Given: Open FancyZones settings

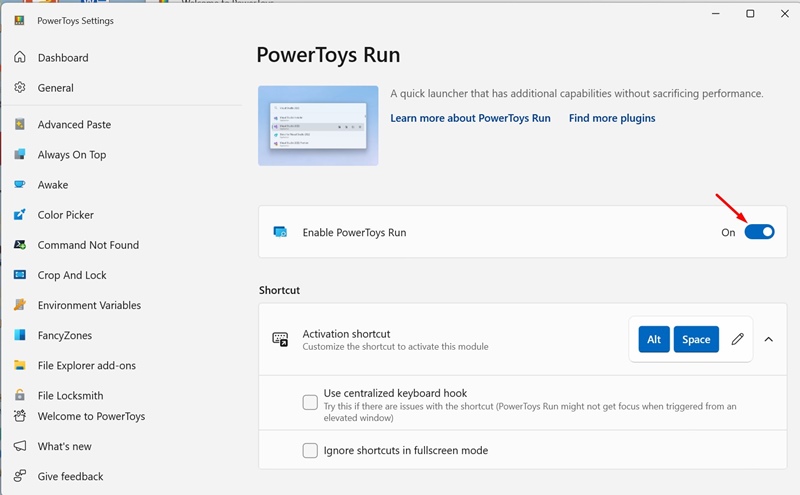Looking at the screenshot, I should (65, 335).
